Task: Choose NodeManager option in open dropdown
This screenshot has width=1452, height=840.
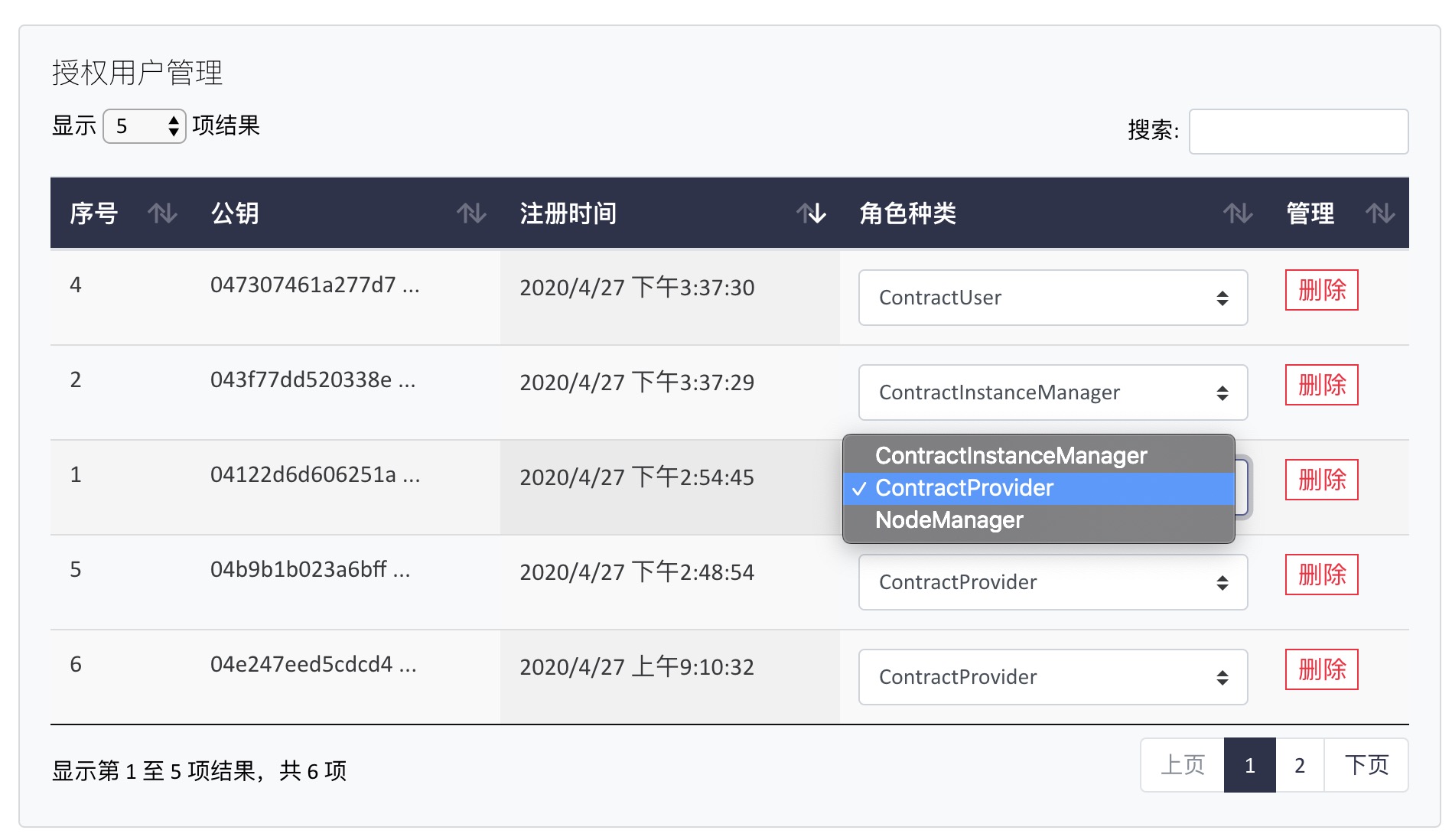Action: [x=949, y=520]
